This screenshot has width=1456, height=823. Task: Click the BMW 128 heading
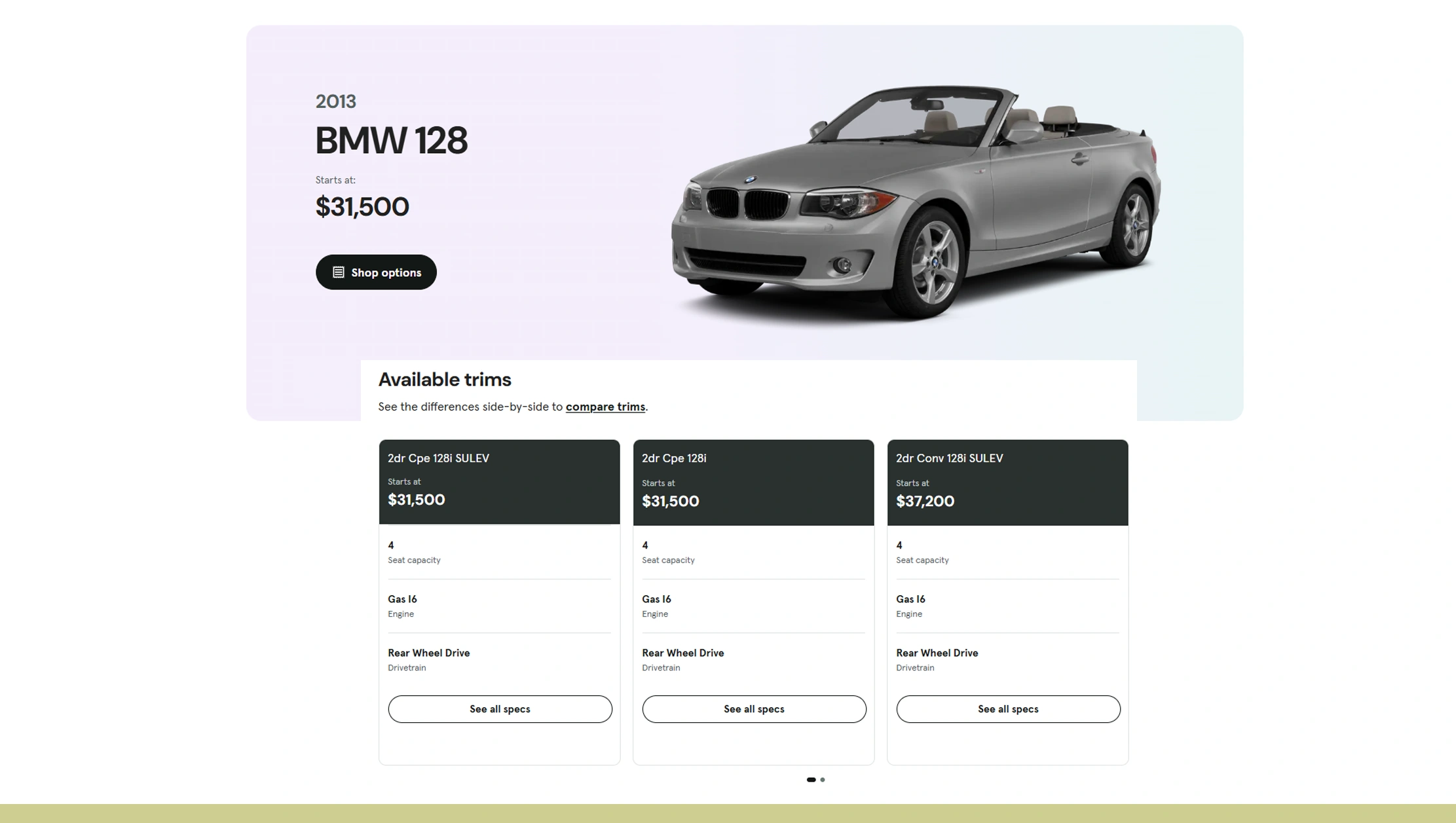pyautogui.click(x=391, y=141)
